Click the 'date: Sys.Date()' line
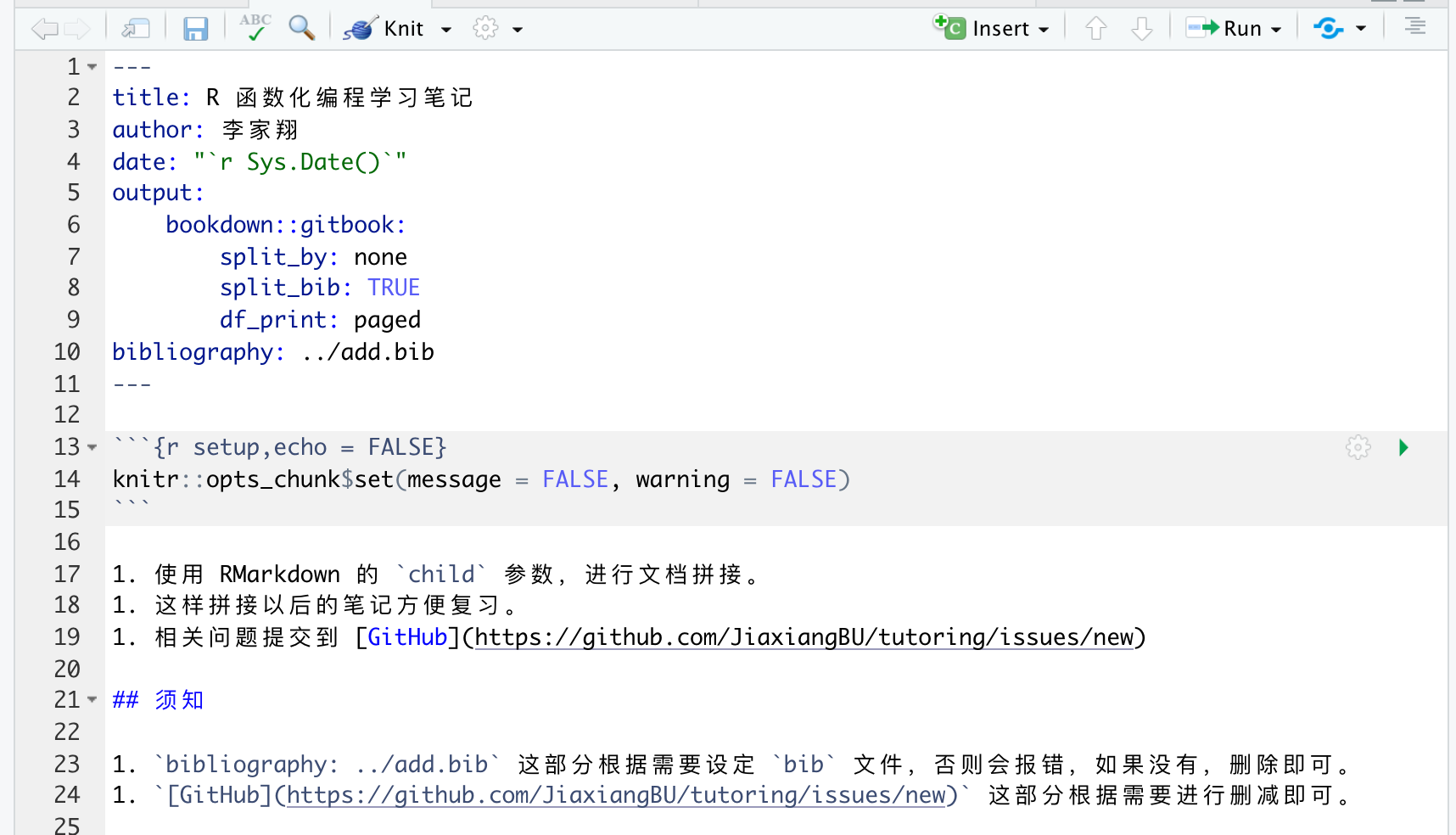 260,162
